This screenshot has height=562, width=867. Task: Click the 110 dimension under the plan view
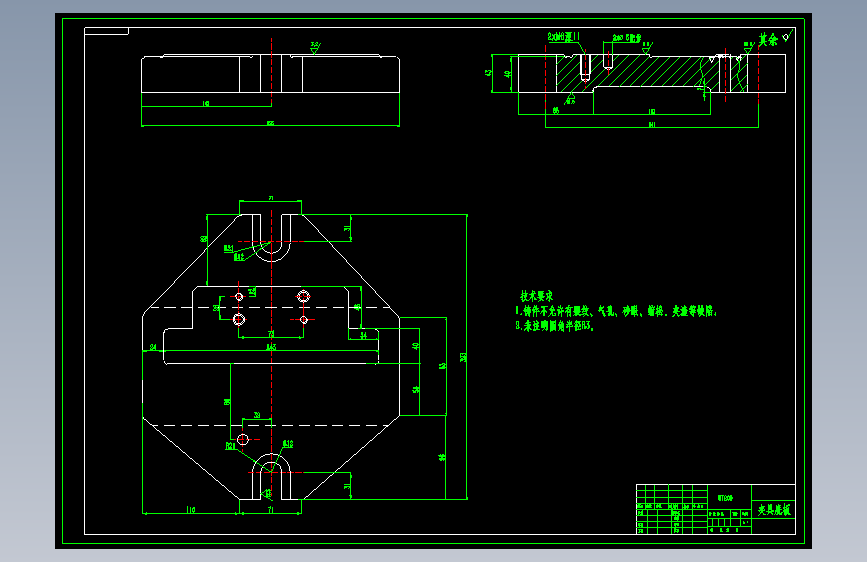(190, 510)
